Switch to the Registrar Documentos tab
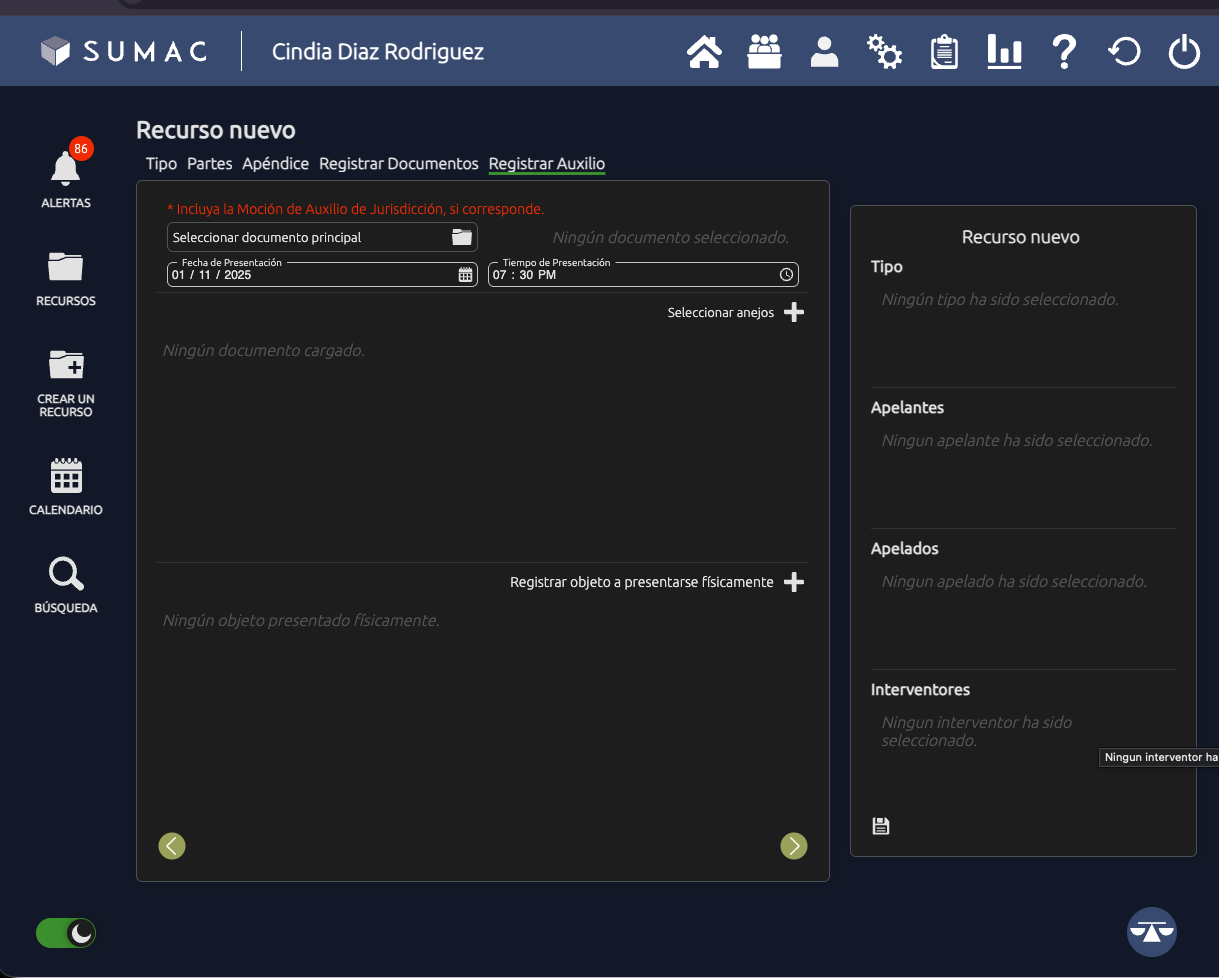The width and height of the screenshot is (1219, 978). (x=398, y=164)
